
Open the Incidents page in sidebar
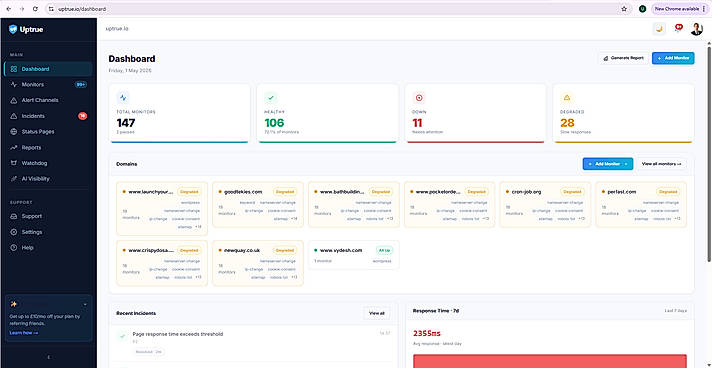click(x=48, y=116)
